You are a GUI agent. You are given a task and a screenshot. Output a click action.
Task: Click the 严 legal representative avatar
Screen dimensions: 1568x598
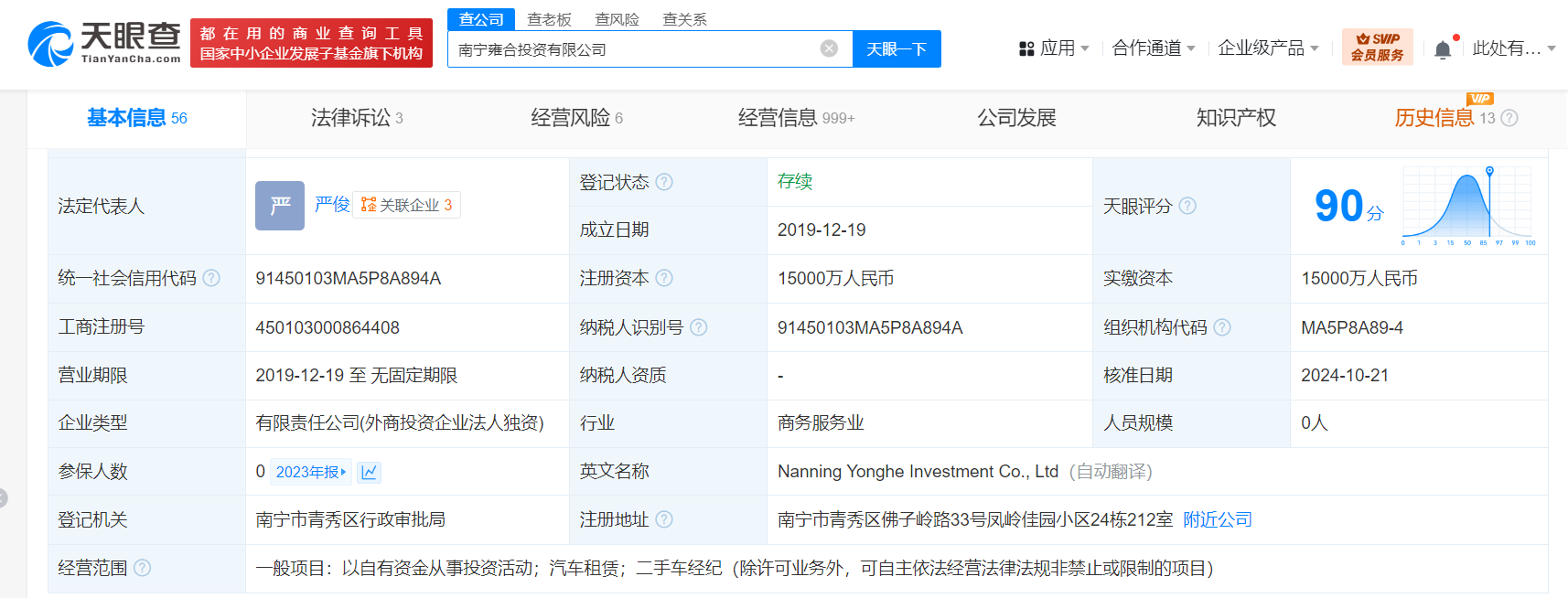(x=279, y=206)
